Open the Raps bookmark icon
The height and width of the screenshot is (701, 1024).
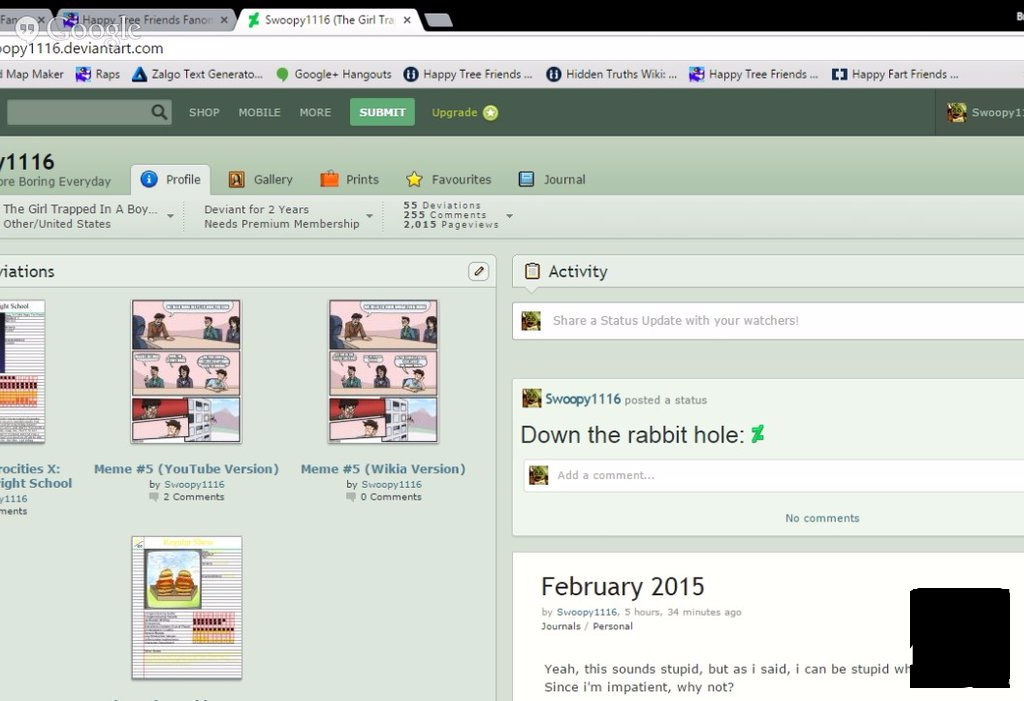click(83, 74)
